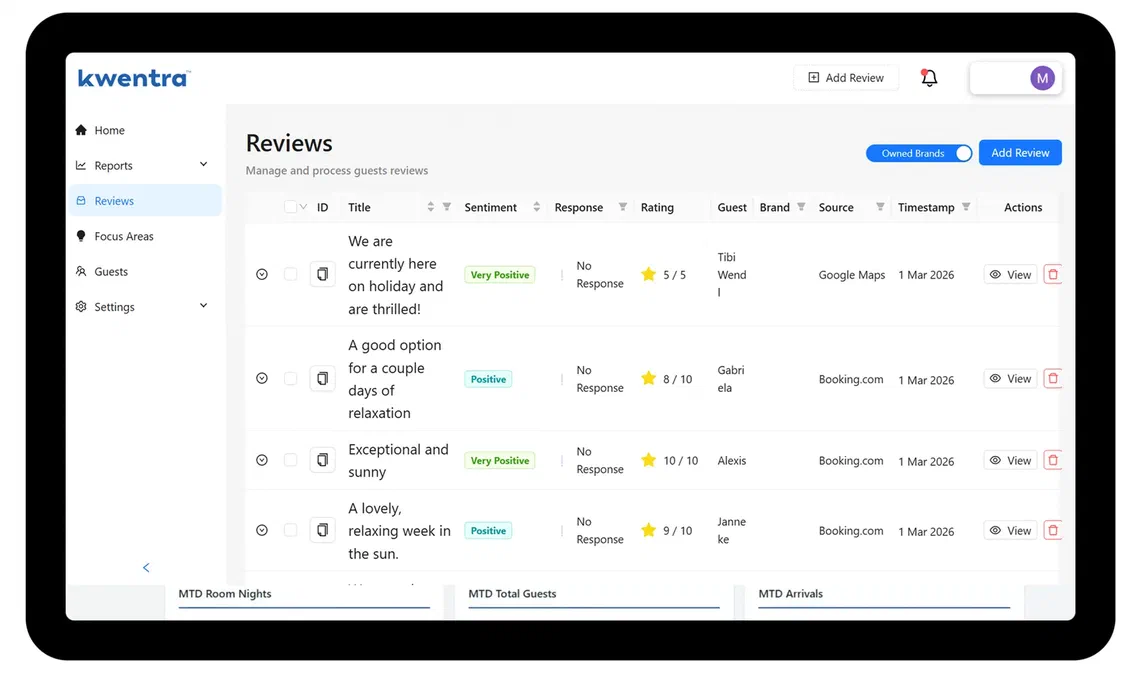Click the kwentra logo
This screenshot has width=1140, height=681.
(134, 78)
